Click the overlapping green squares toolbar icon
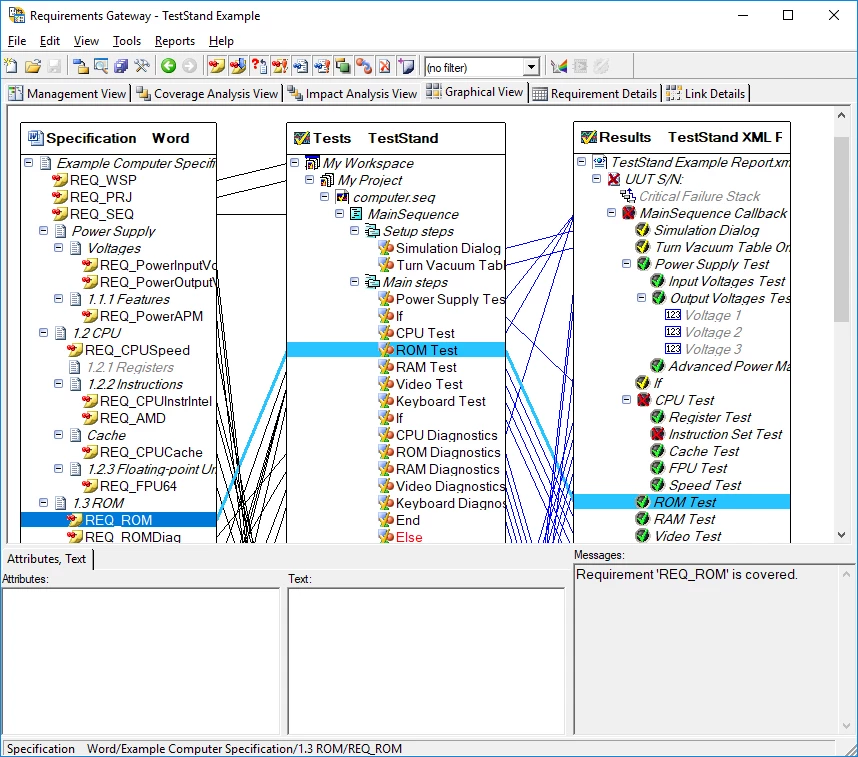858x757 pixels. [343, 66]
